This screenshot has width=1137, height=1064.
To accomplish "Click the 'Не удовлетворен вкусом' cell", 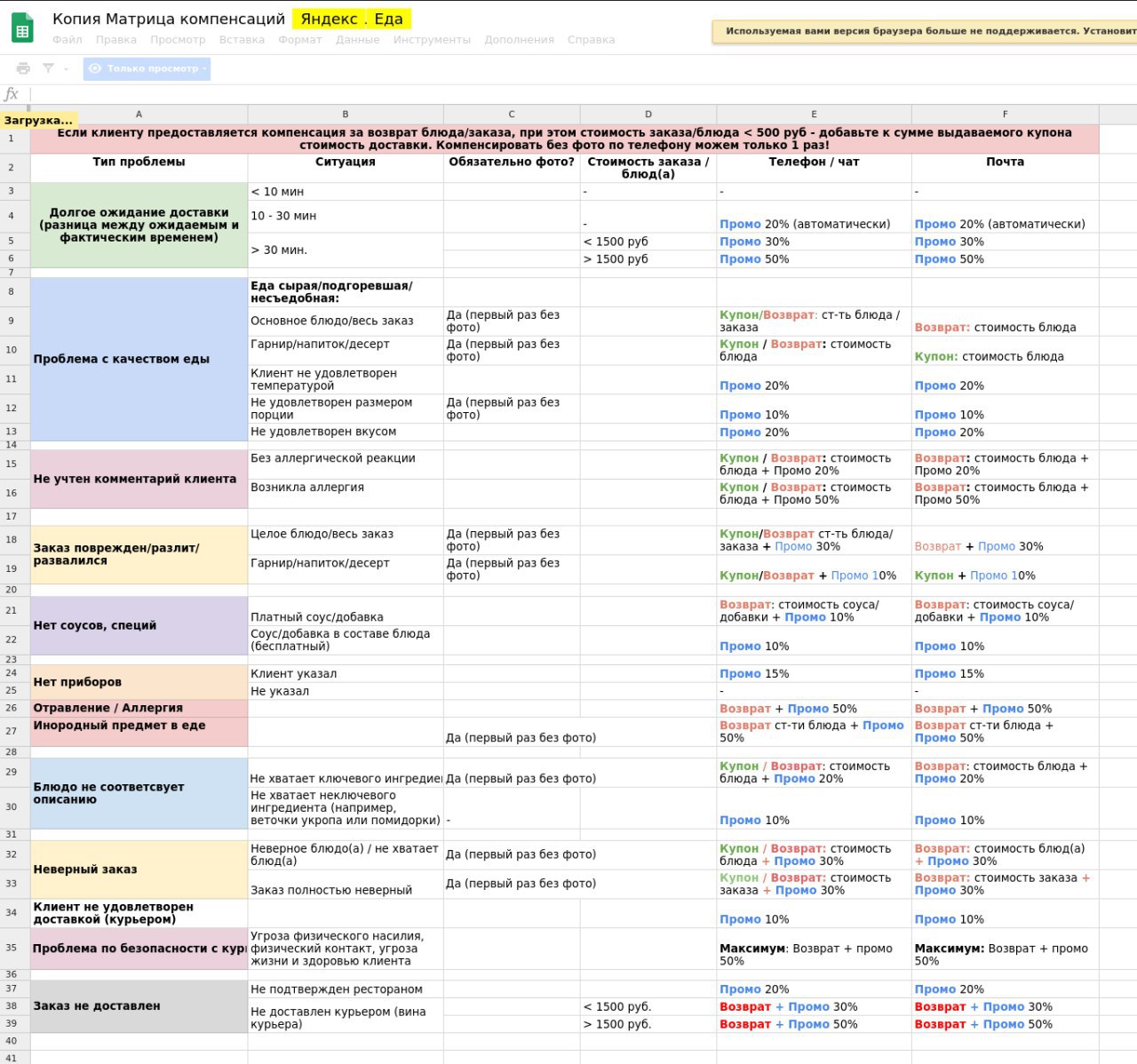I will pos(346,432).
